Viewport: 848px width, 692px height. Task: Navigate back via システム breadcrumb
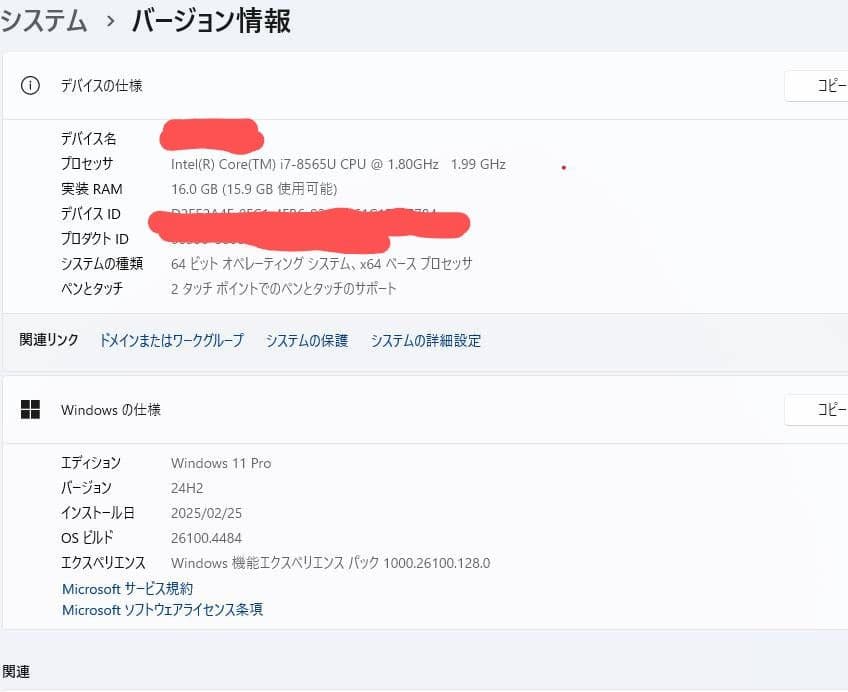pos(44,19)
